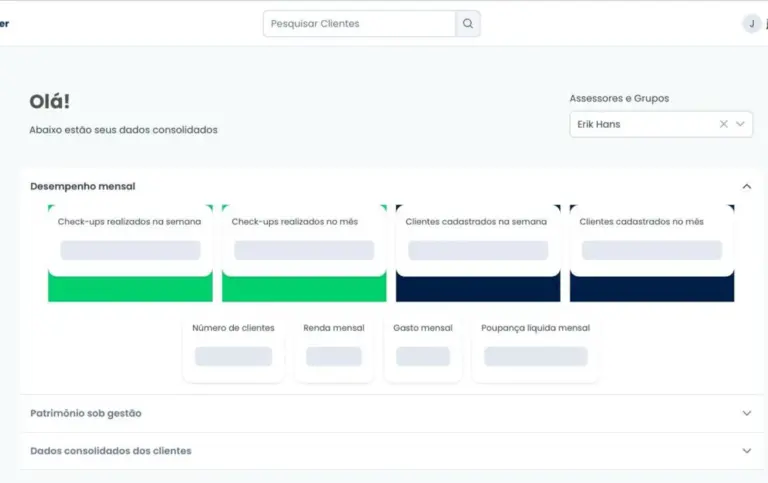Click the Pesquisar Clientes search field
Image resolution: width=768 pixels, height=483 pixels.
[359, 24]
